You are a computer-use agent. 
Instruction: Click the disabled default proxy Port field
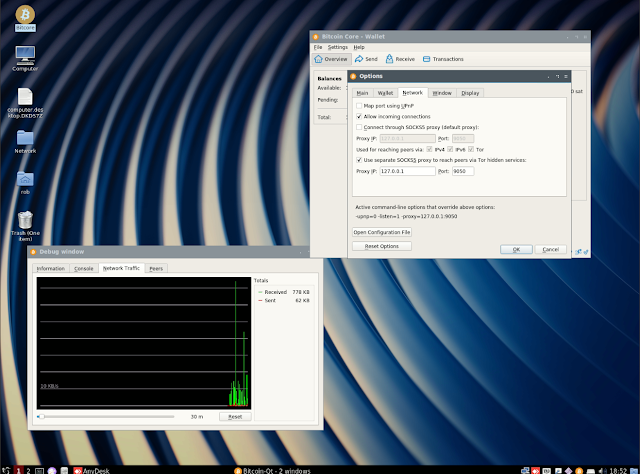tap(463, 138)
